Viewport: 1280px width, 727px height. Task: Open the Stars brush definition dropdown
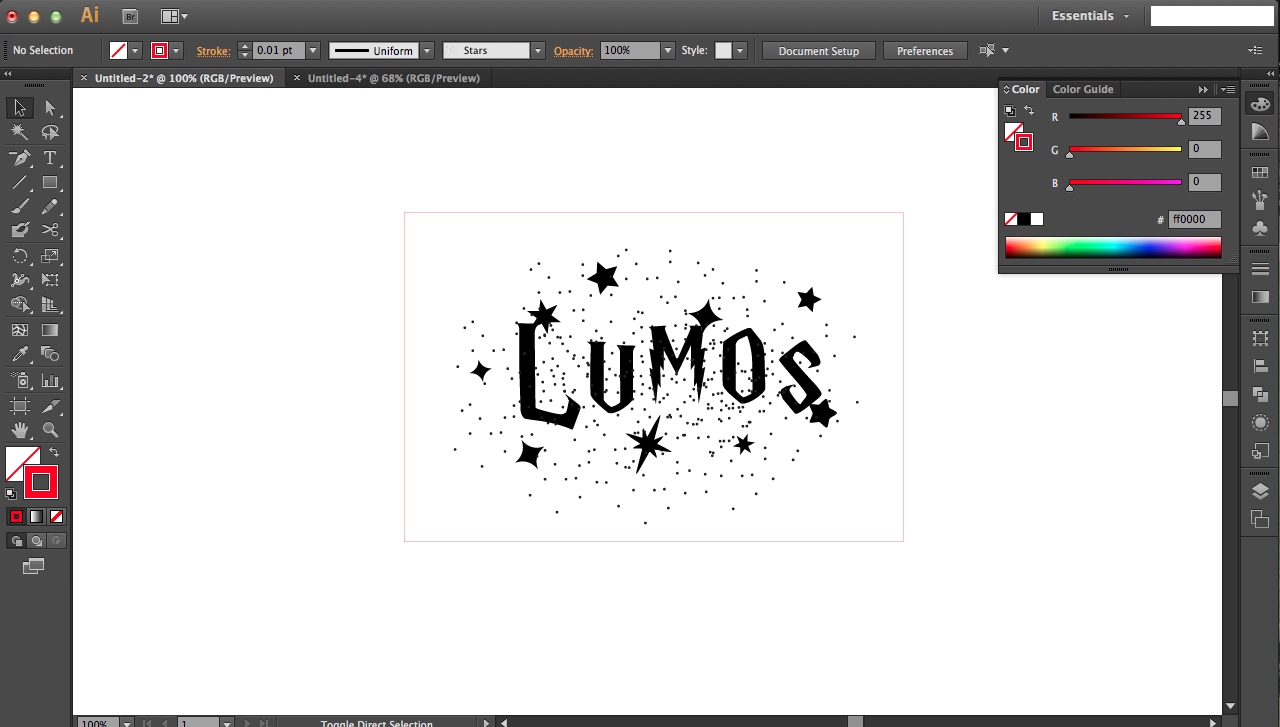pyautogui.click(x=538, y=50)
